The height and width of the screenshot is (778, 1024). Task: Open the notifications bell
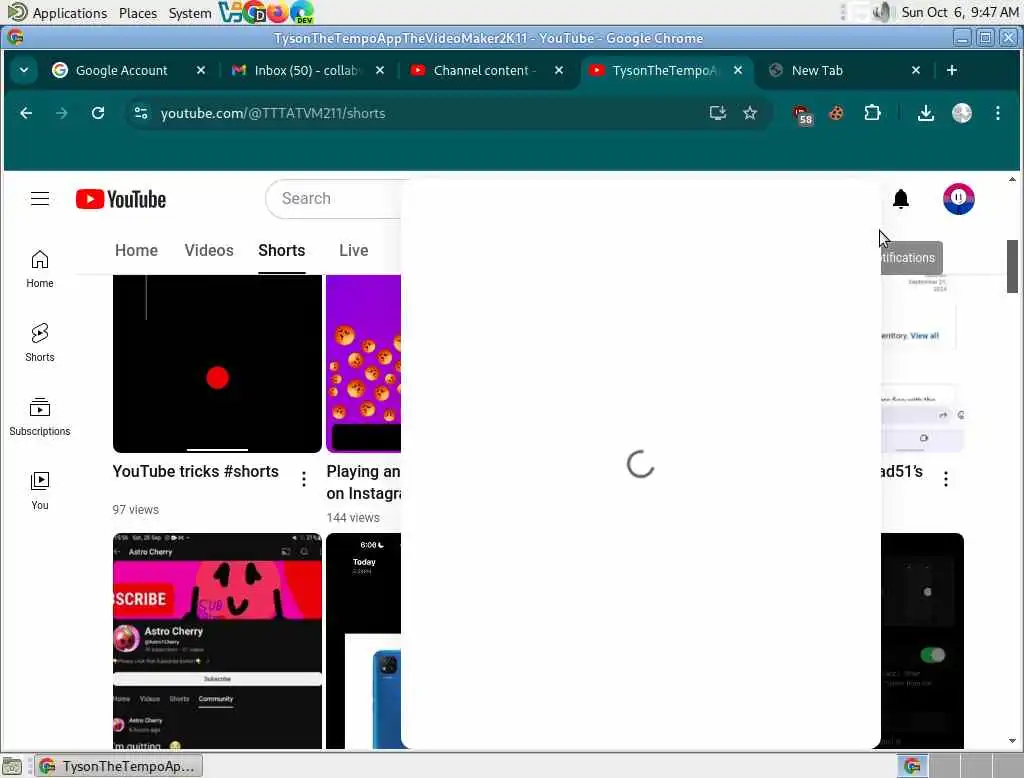coord(901,199)
